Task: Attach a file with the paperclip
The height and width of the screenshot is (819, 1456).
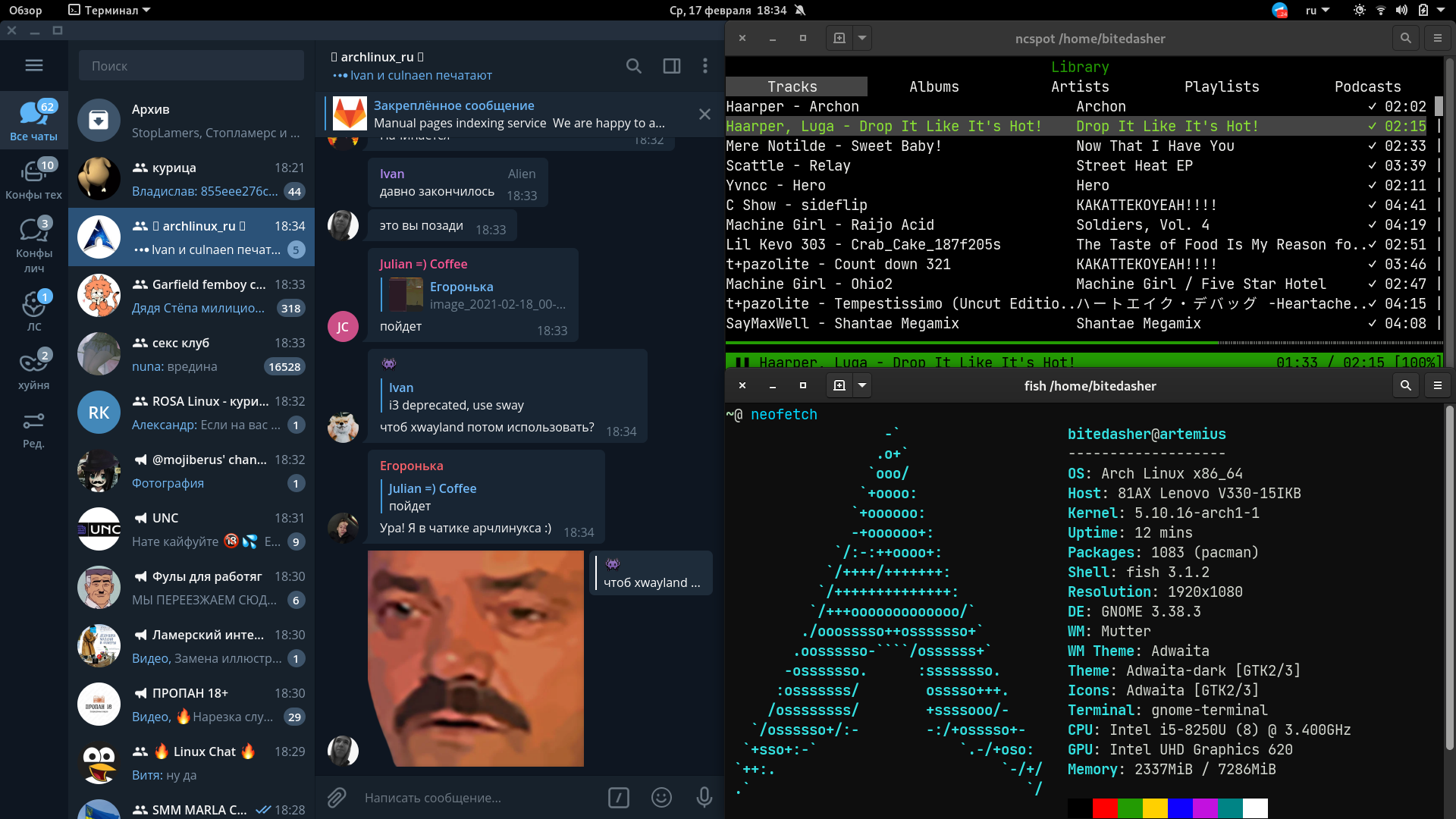Action: [x=337, y=798]
